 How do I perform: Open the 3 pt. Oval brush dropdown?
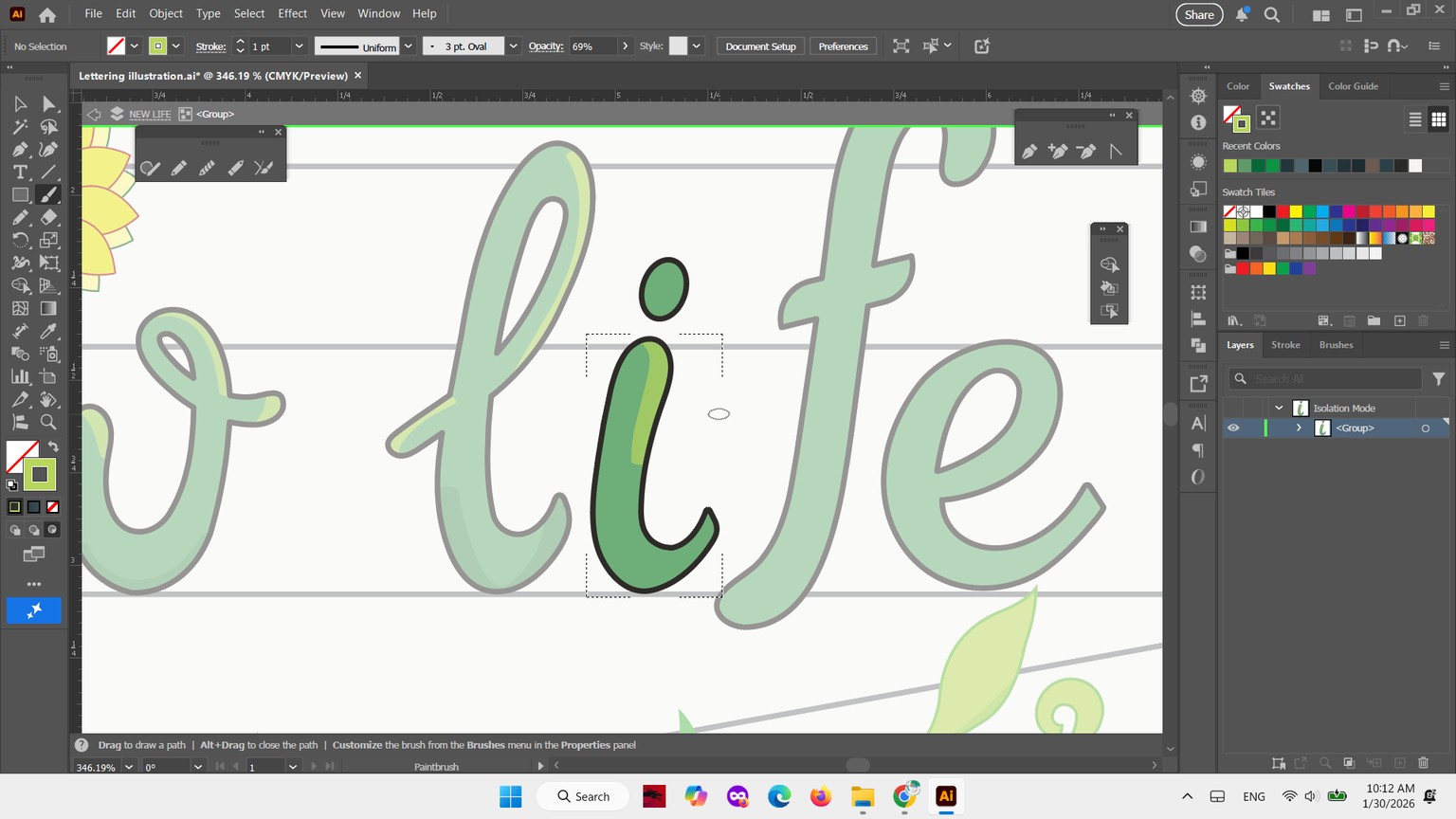513,46
